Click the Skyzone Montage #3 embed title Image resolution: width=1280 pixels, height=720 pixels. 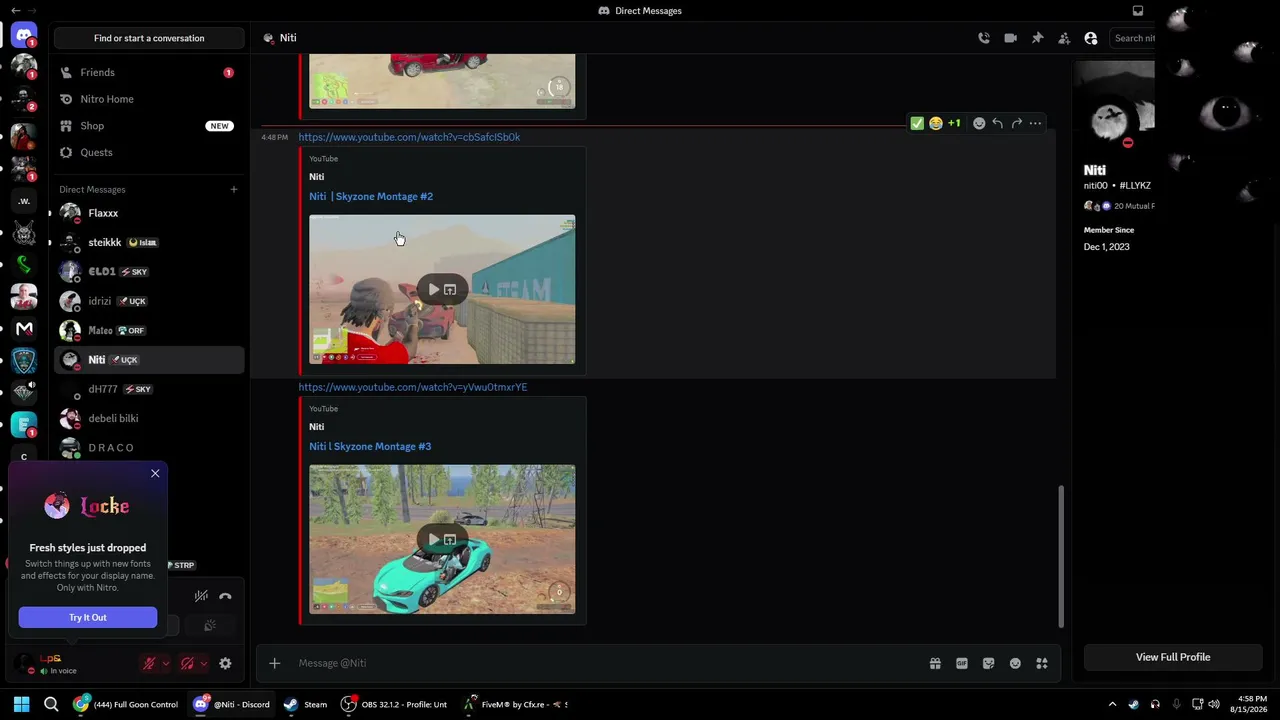coord(370,446)
